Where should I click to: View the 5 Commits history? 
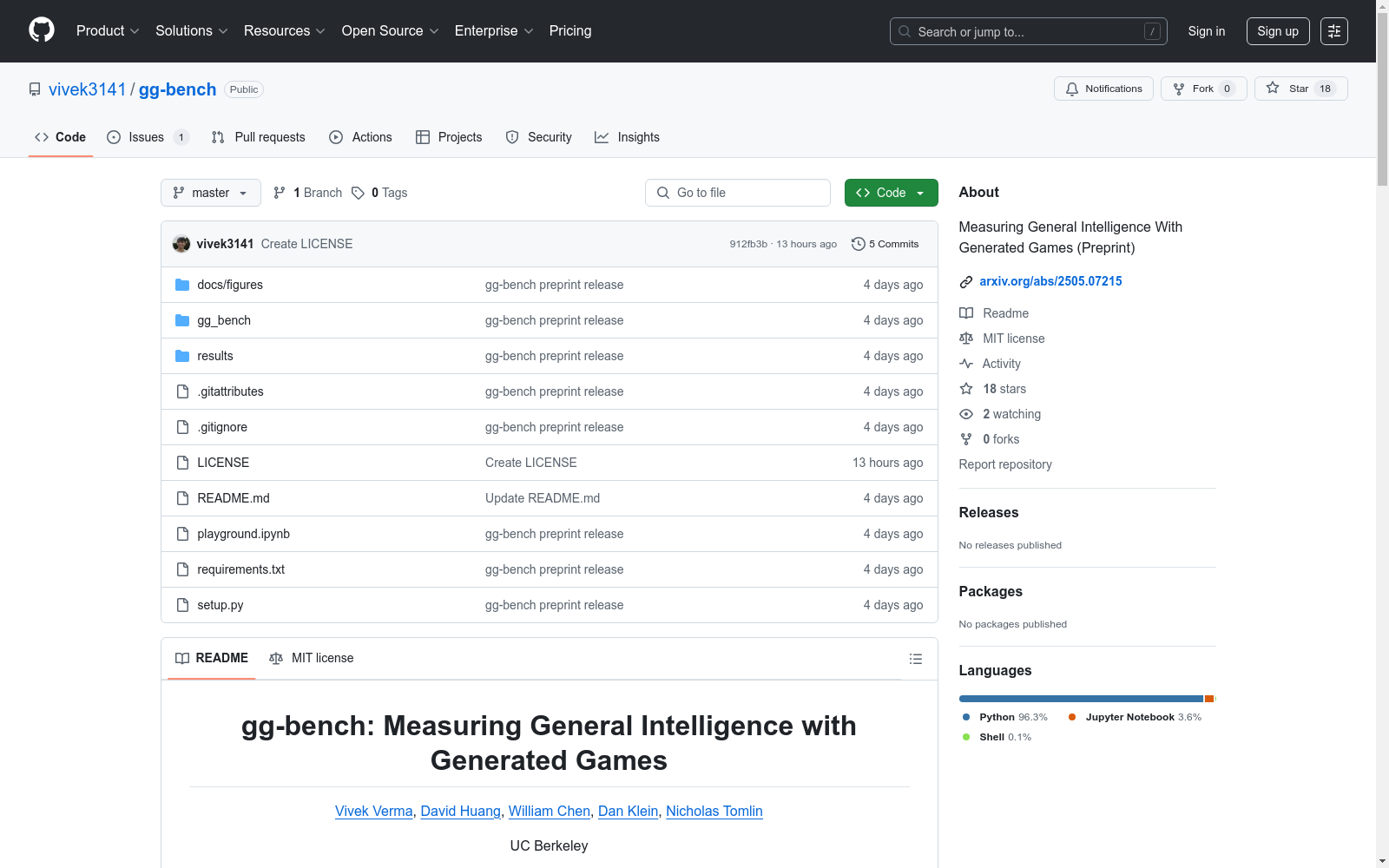pyautogui.click(x=885, y=244)
